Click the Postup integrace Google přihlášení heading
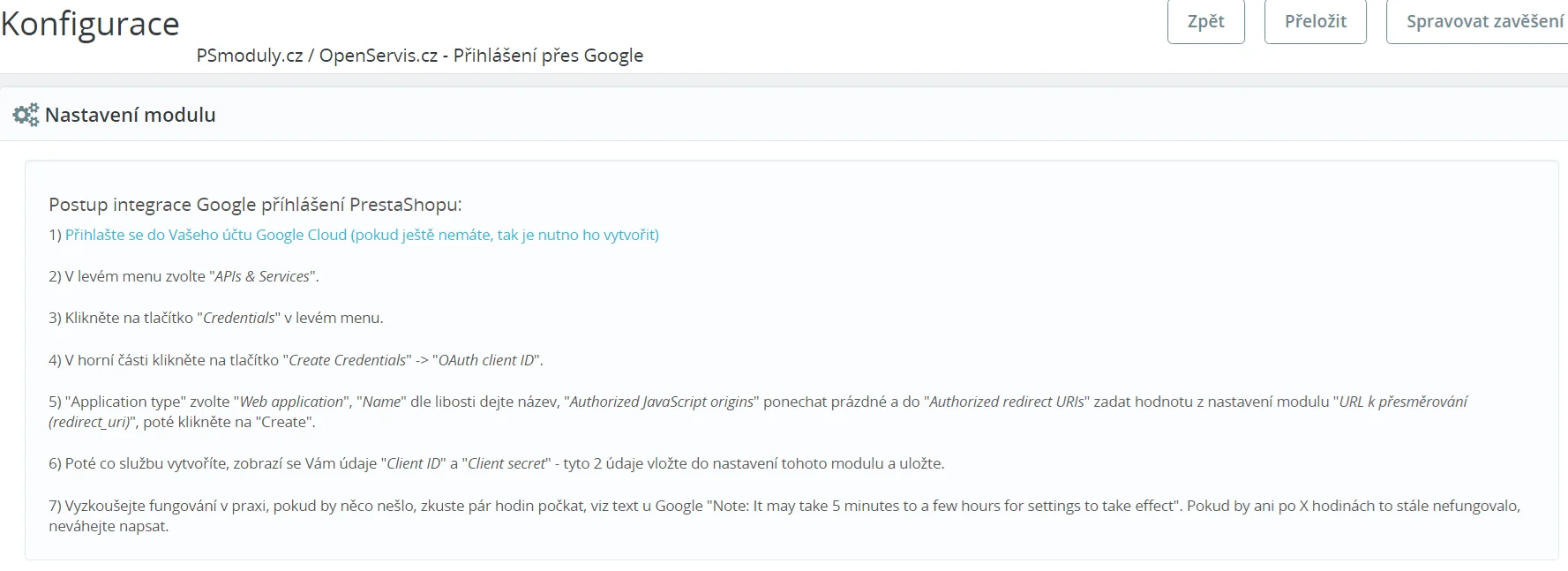This screenshot has width=1568, height=571. click(x=255, y=205)
